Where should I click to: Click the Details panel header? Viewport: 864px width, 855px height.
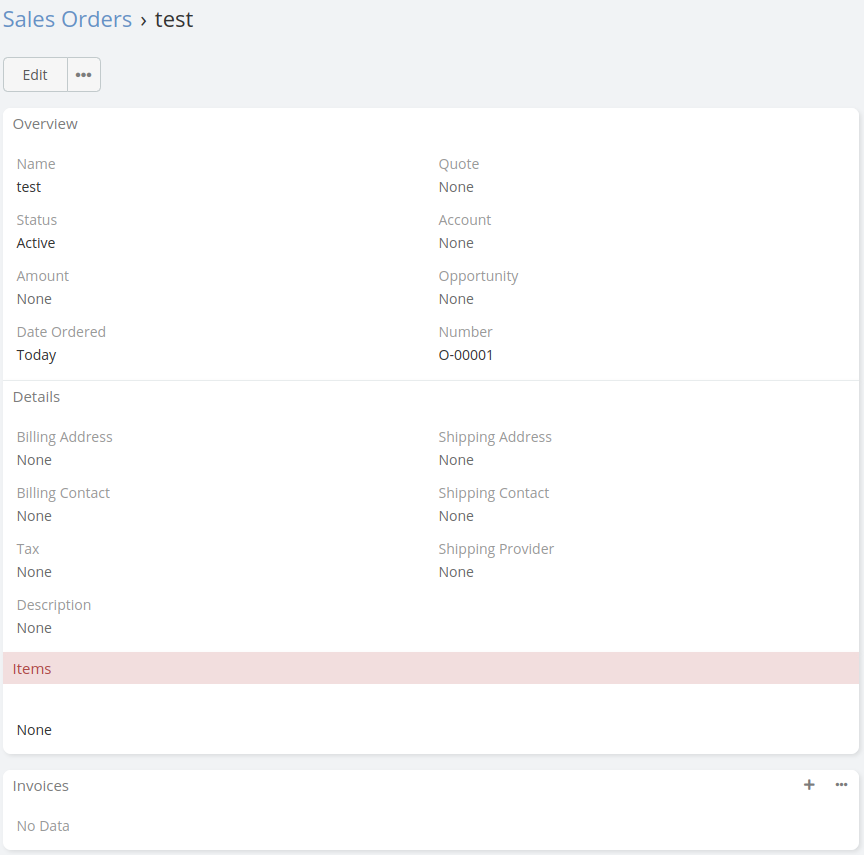37,397
